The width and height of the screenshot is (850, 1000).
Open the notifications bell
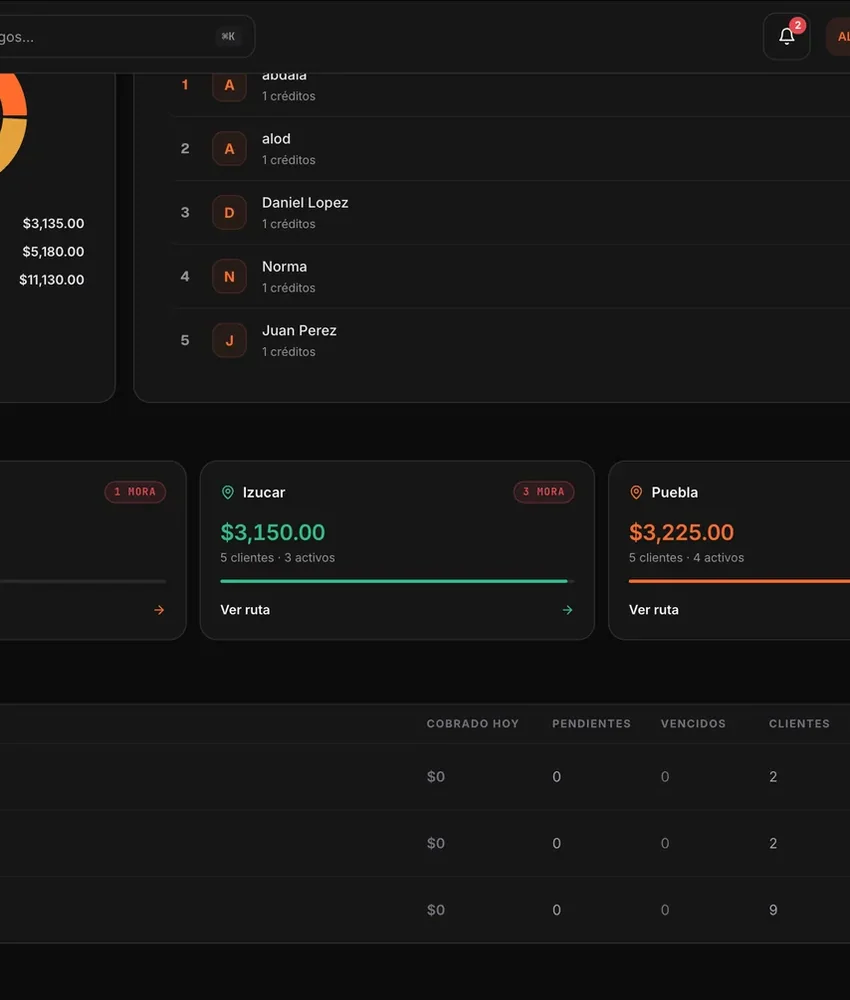tap(786, 36)
